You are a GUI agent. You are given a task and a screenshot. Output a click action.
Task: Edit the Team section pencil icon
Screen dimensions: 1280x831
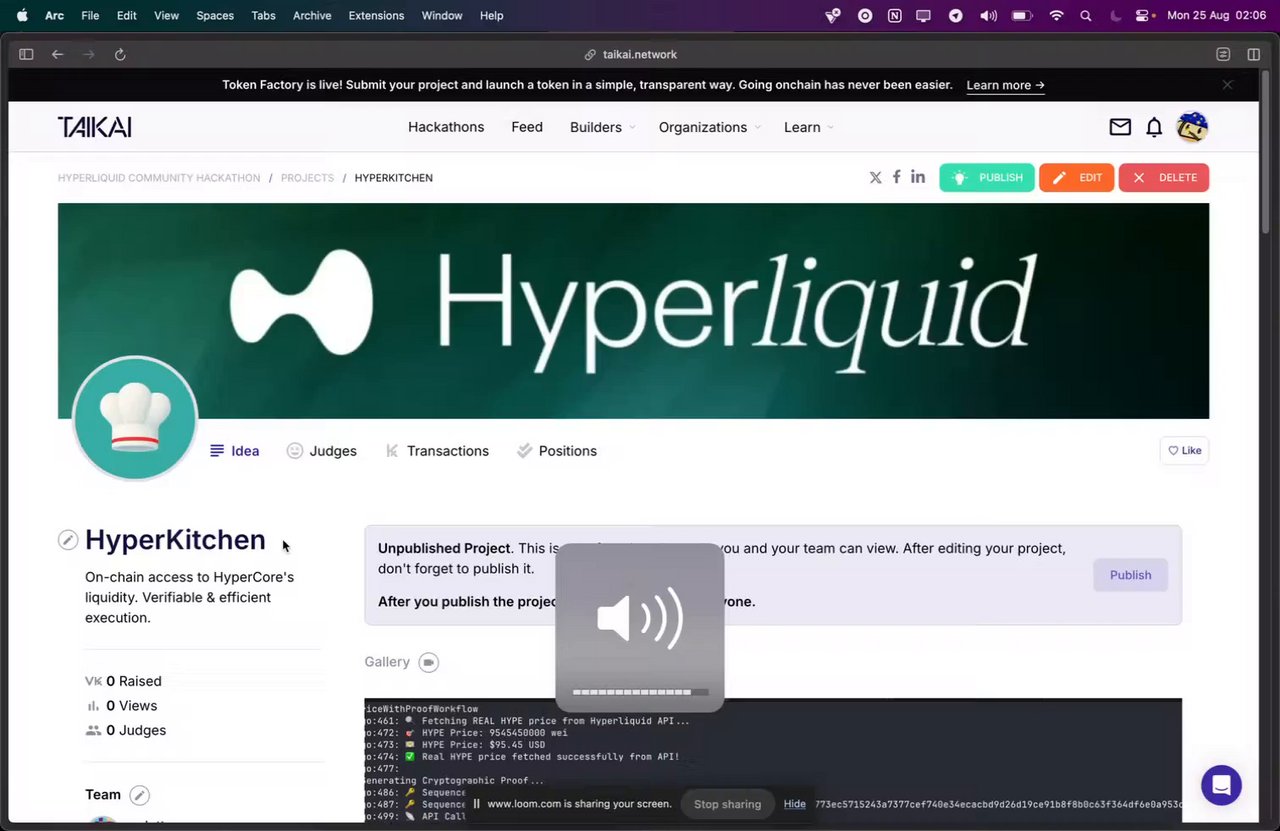click(140, 795)
